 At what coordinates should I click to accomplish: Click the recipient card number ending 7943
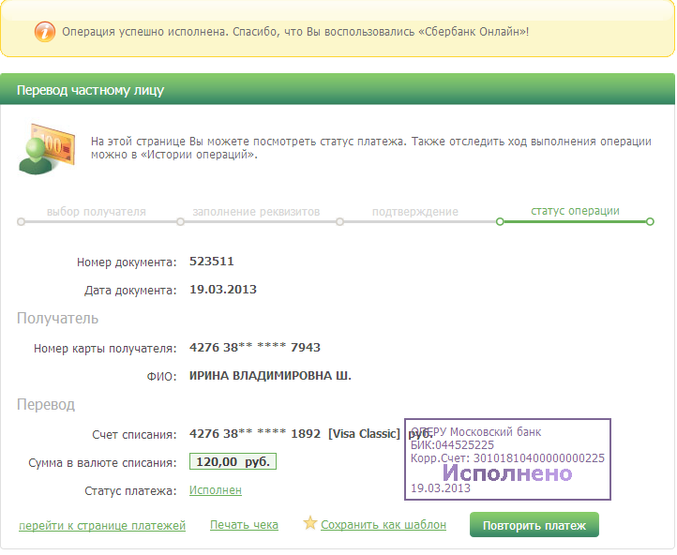click(254, 348)
